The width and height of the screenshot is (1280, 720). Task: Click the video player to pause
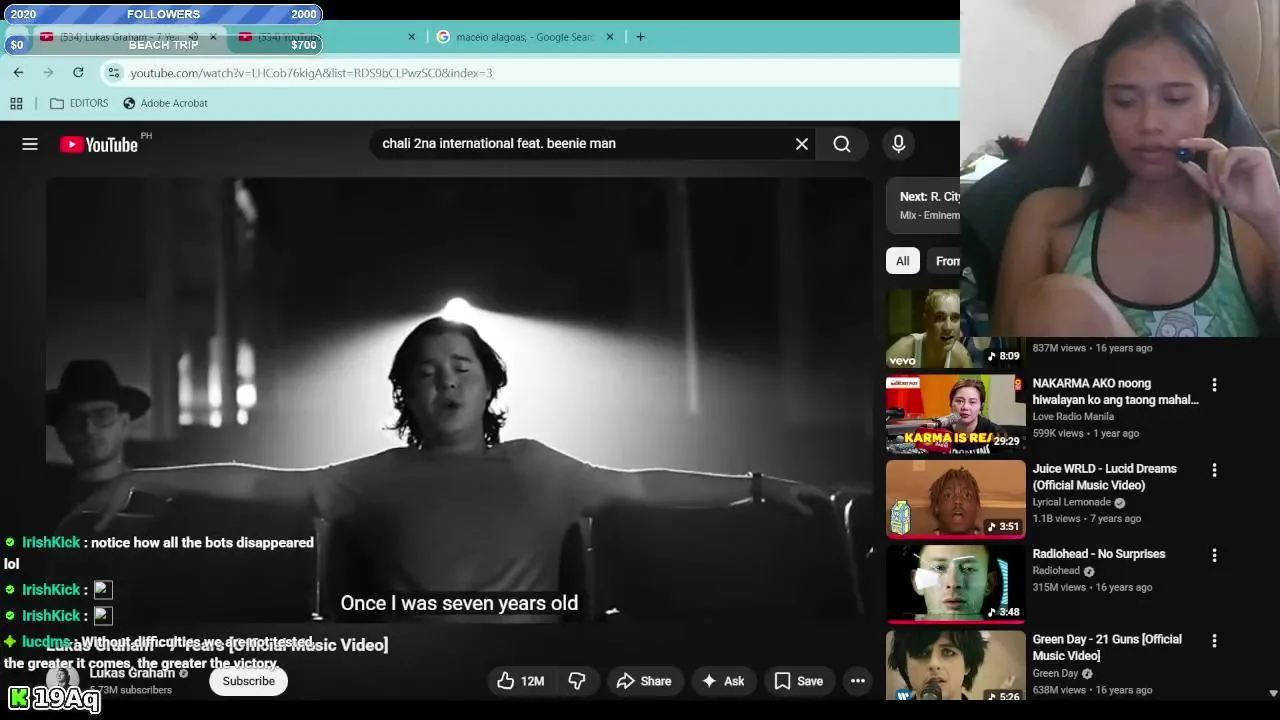coord(458,400)
